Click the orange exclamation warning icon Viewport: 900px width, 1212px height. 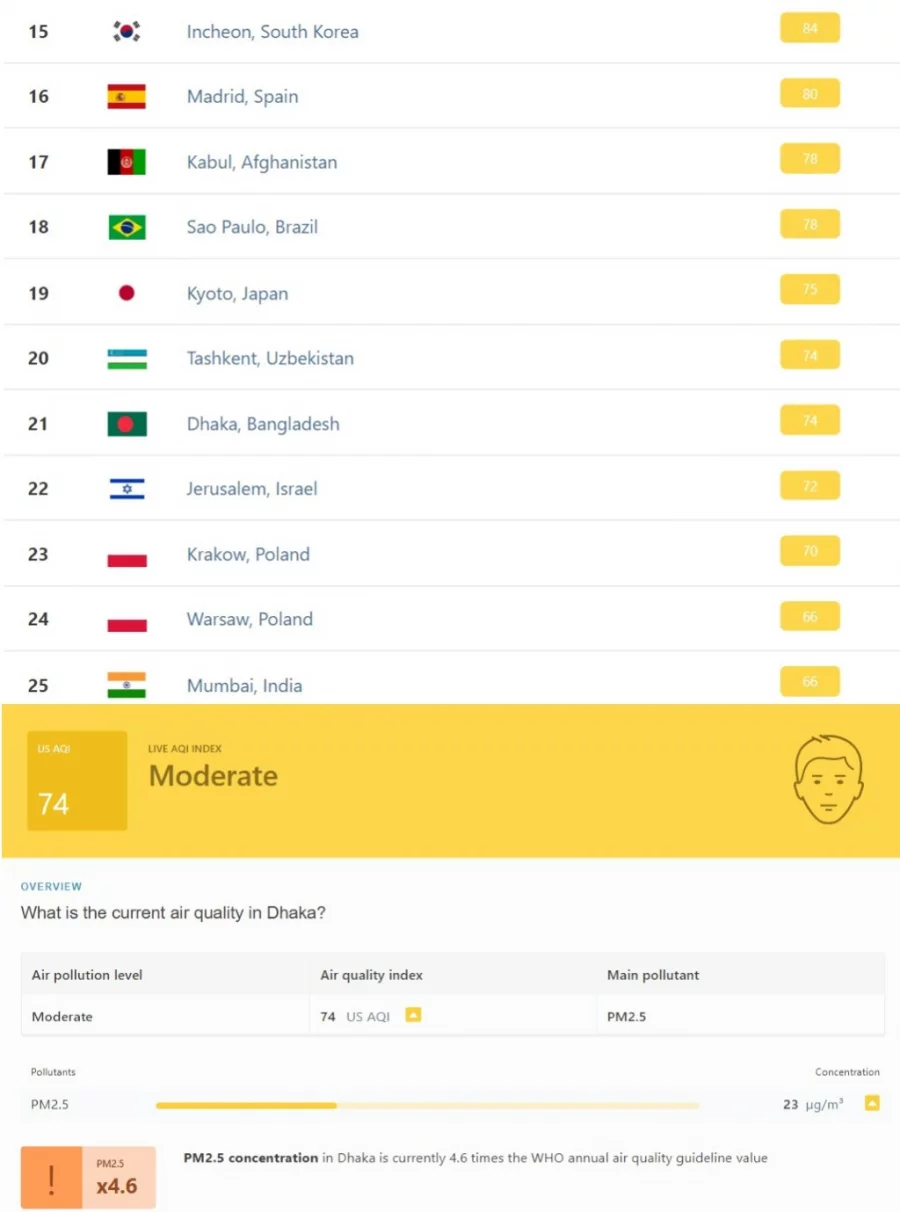pos(51,1178)
